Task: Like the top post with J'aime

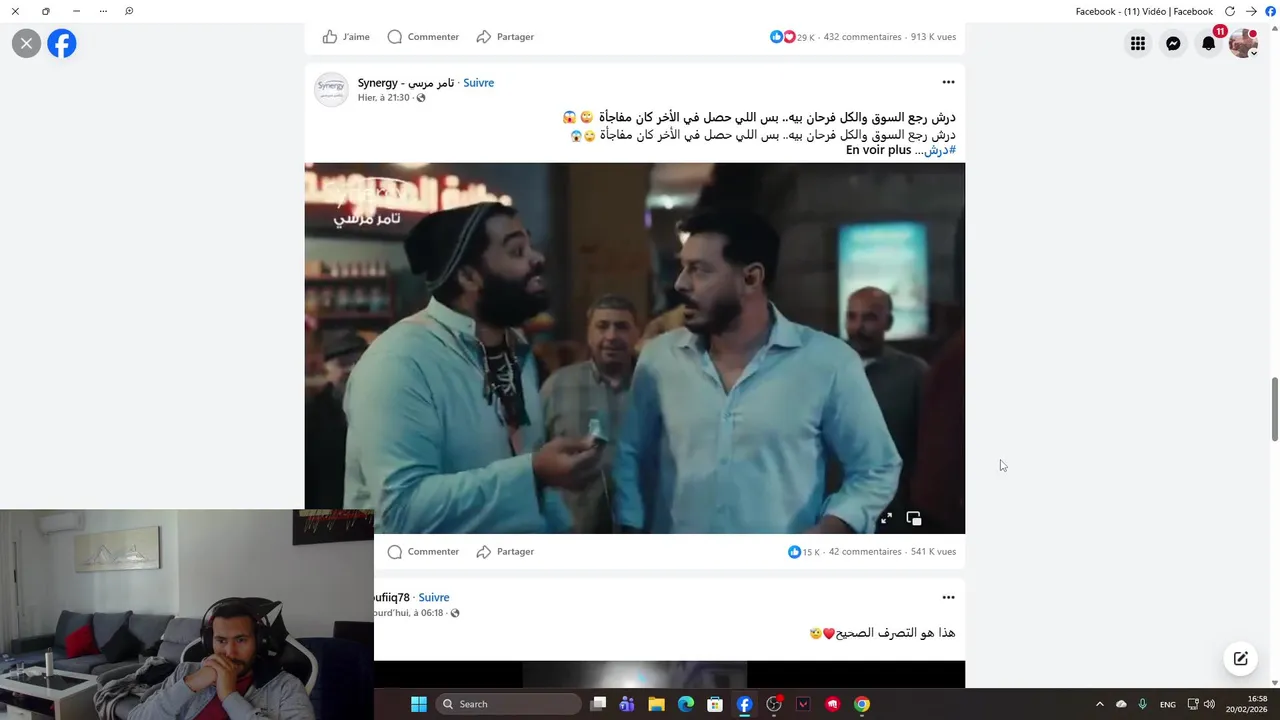Action: click(346, 37)
